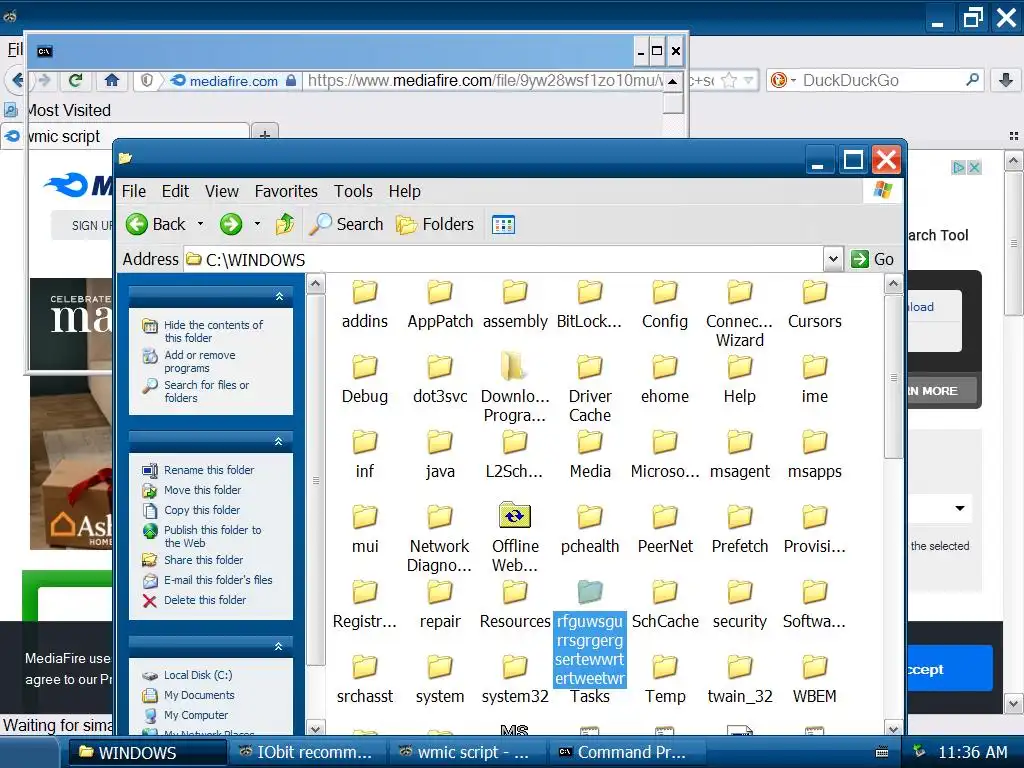Click the file list scroll up arrow

pos(893,284)
